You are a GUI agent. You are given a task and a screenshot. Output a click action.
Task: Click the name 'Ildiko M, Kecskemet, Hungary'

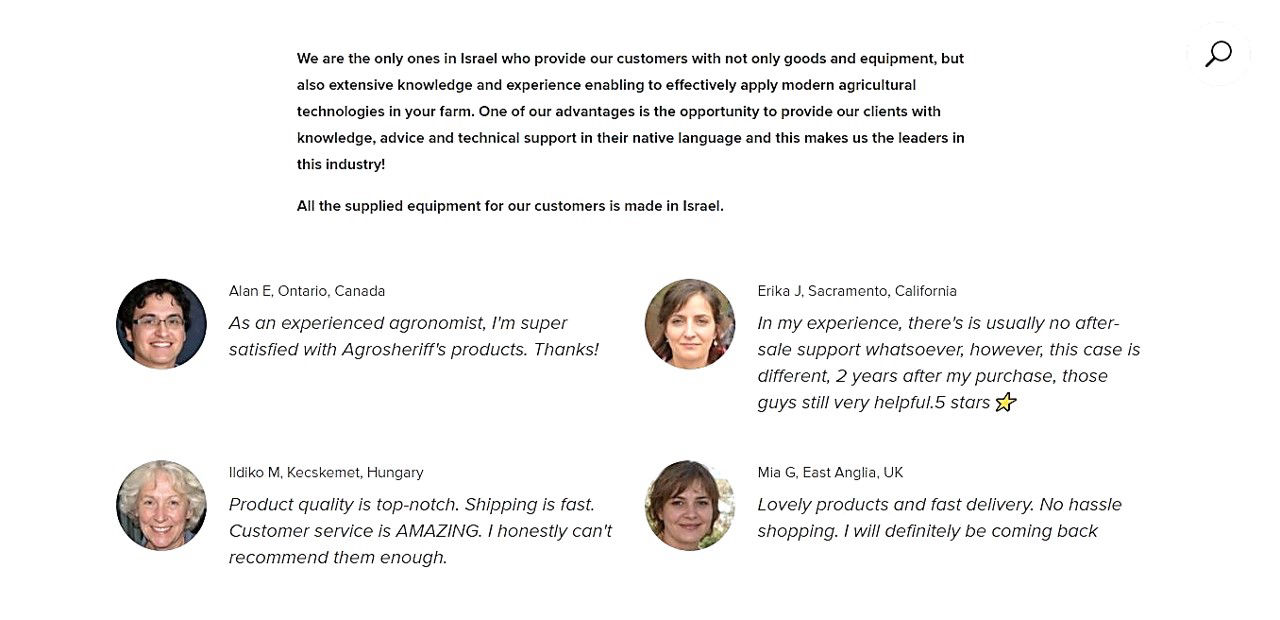point(326,472)
